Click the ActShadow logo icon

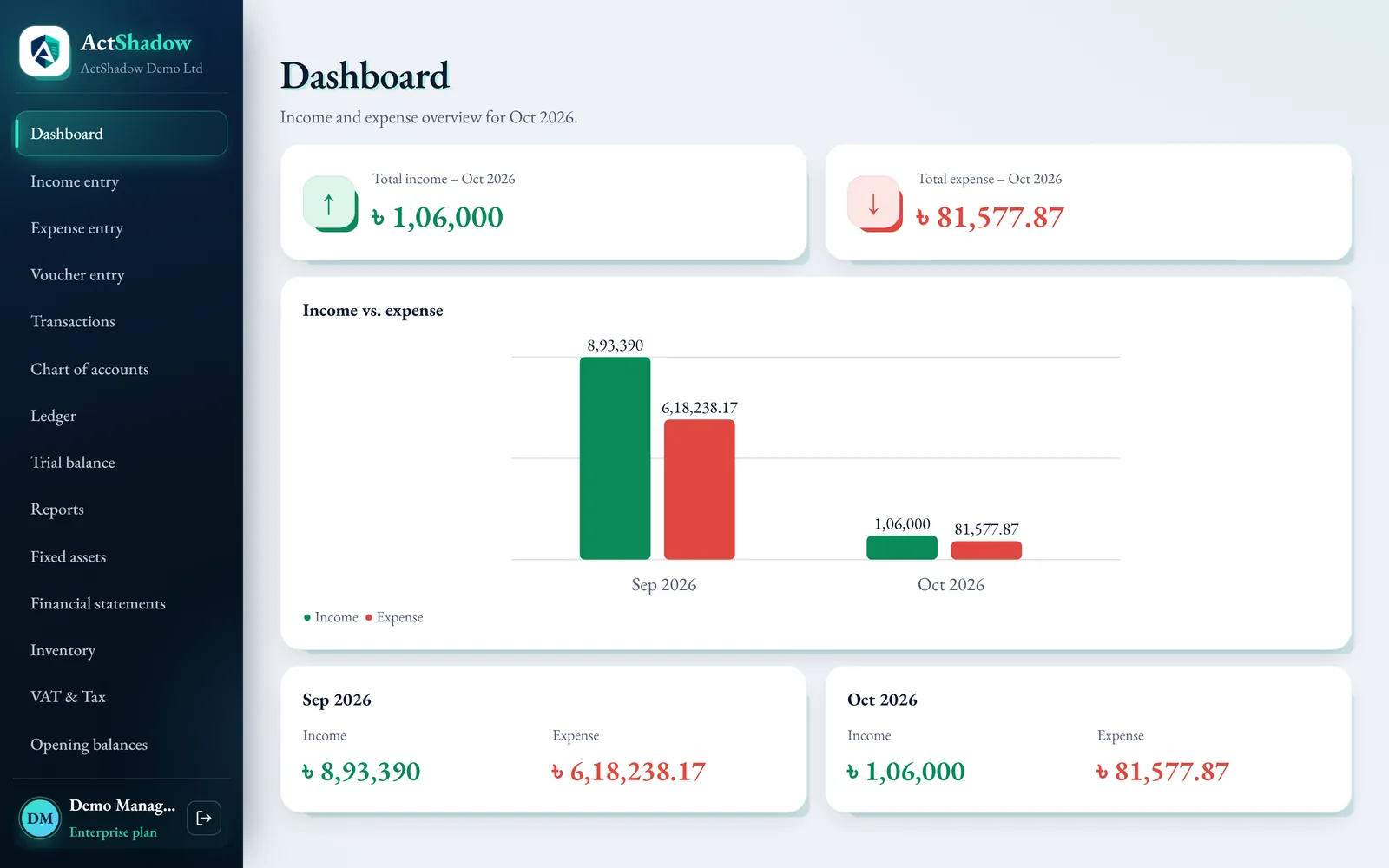coord(45,52)
